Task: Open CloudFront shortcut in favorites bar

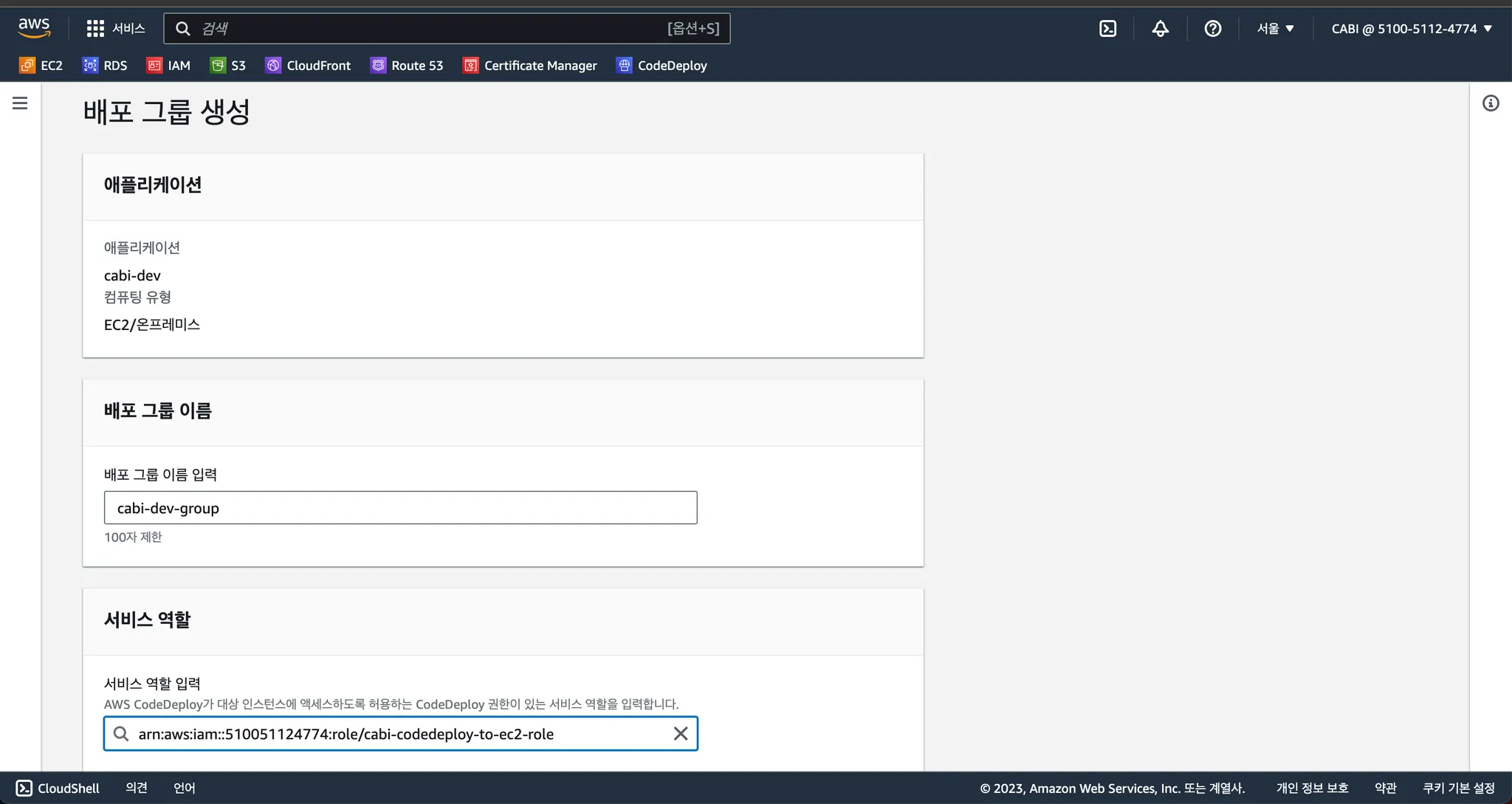Action: tap(309, 66)
